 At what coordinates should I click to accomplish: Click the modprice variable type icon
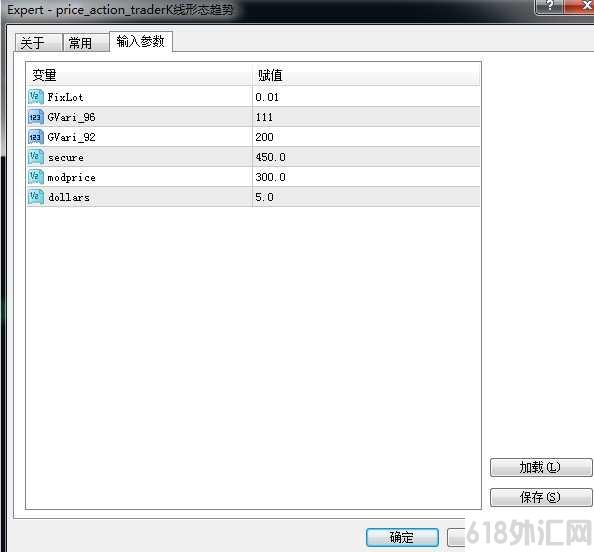[36, 177]
